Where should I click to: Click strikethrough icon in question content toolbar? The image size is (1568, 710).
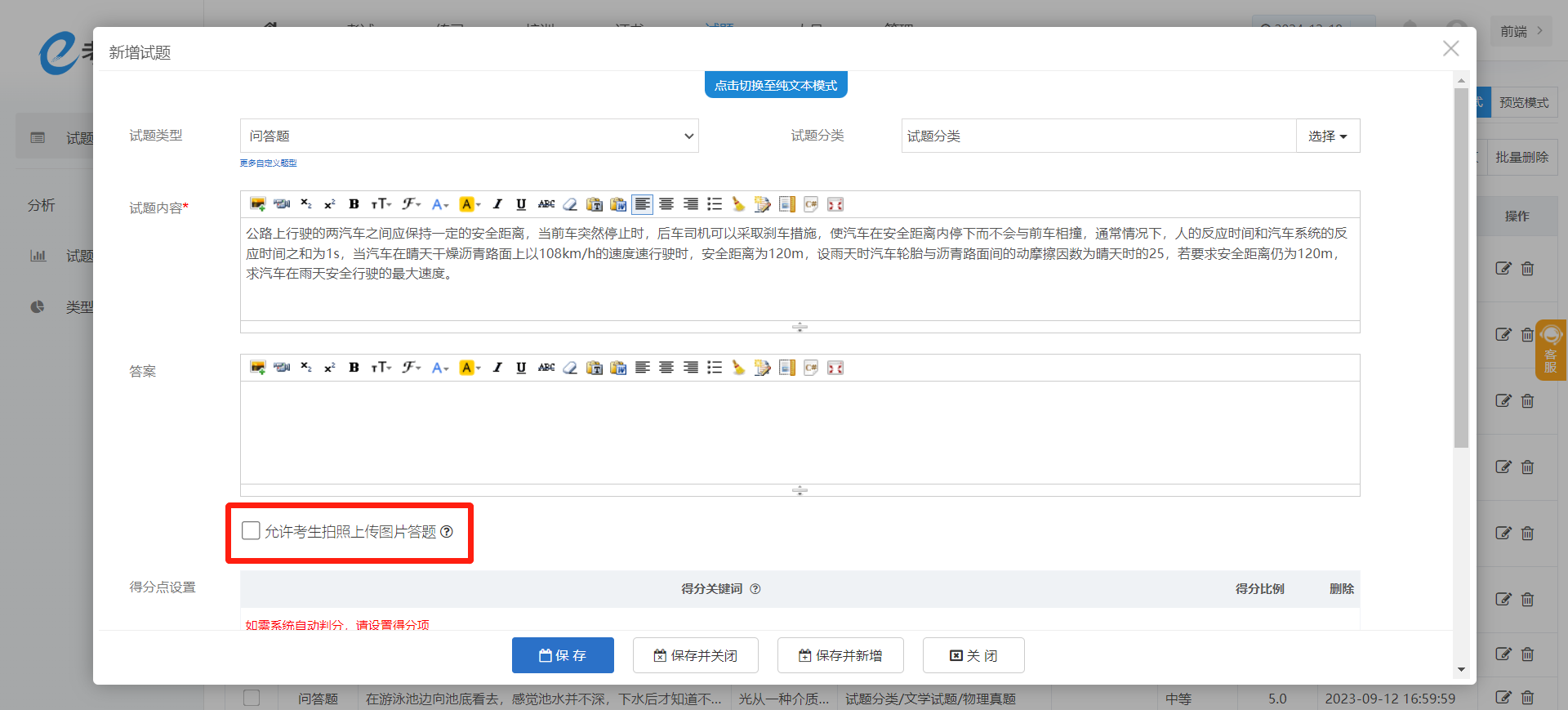tap(546, 204)
